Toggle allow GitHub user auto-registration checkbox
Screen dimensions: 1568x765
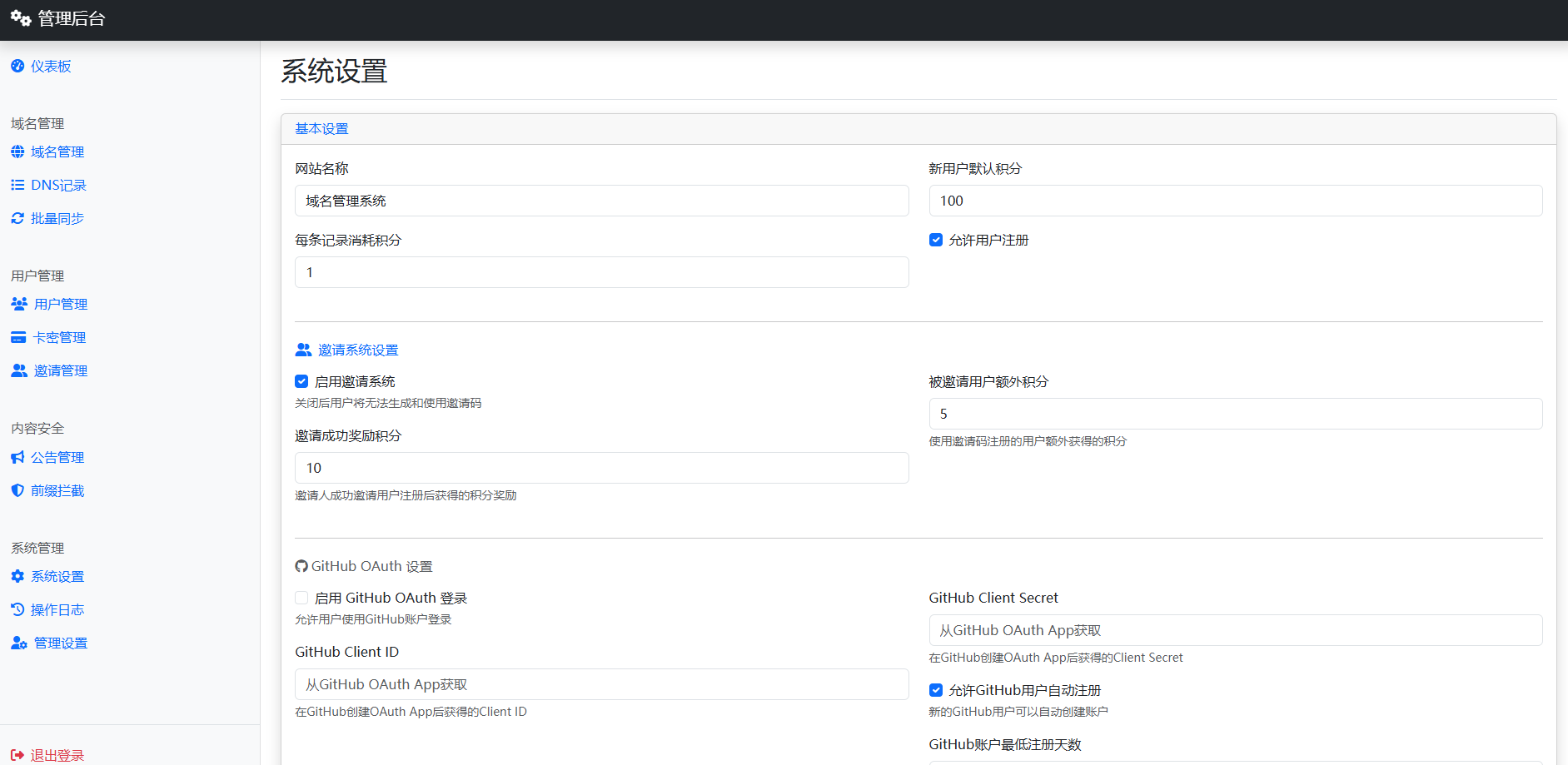936,690
